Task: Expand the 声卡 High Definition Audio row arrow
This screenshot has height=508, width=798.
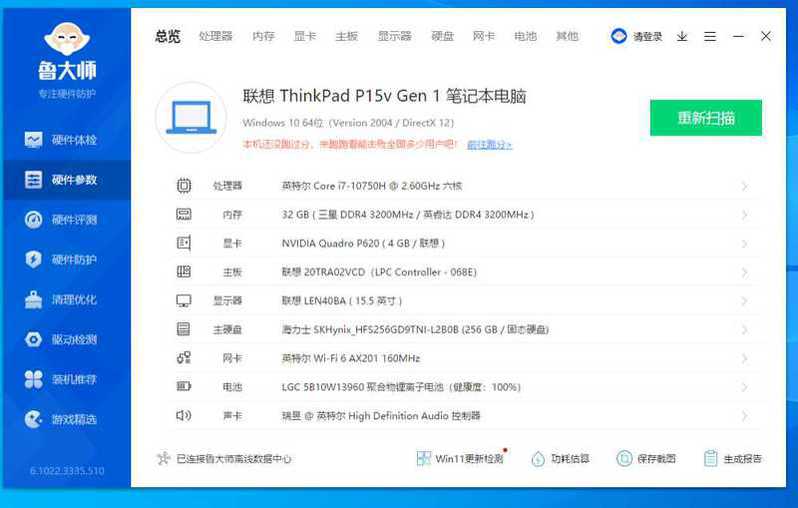Action: (x=745, y=416)
